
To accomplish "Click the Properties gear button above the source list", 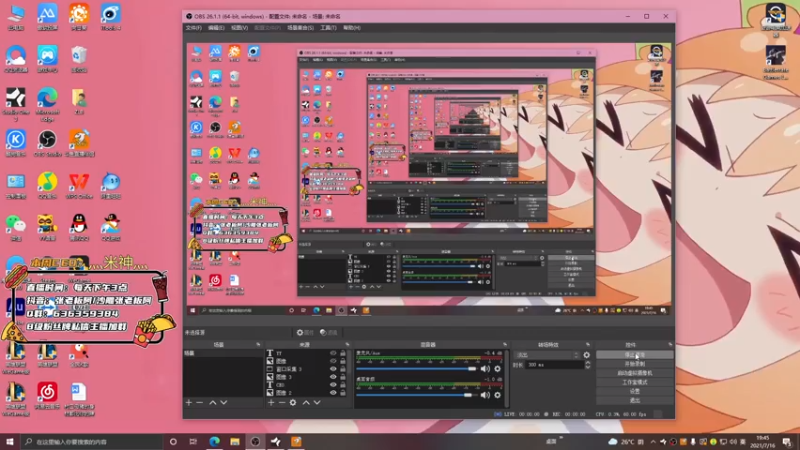I will [305, 333].
